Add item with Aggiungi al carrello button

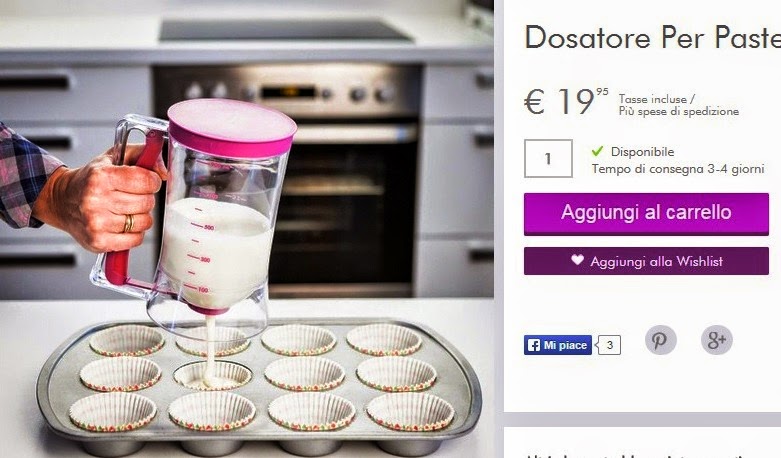[646, 214]
